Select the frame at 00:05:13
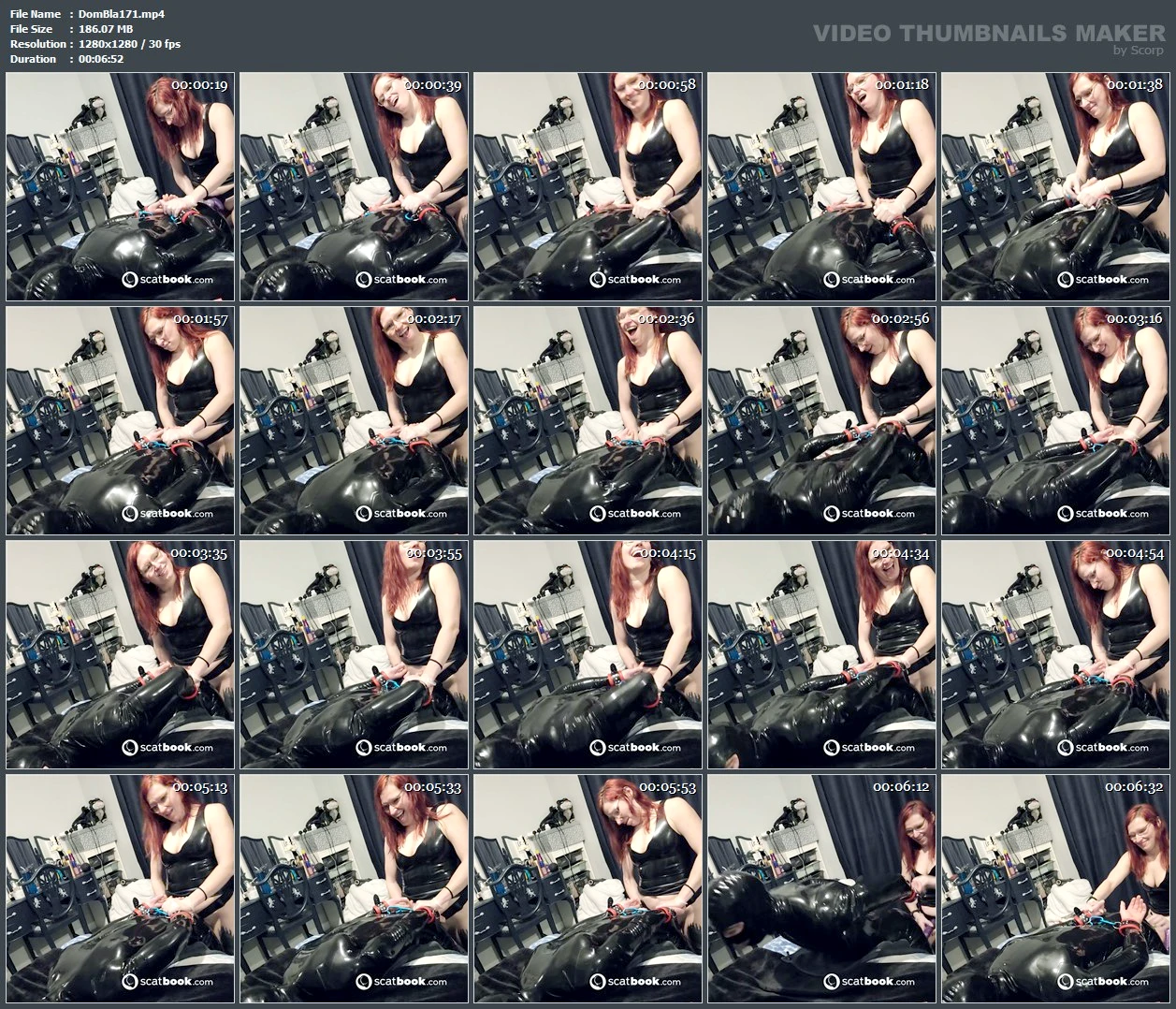Image resolution: width=1176 pixels, height=1009 pixels. (x=121, y=889)
